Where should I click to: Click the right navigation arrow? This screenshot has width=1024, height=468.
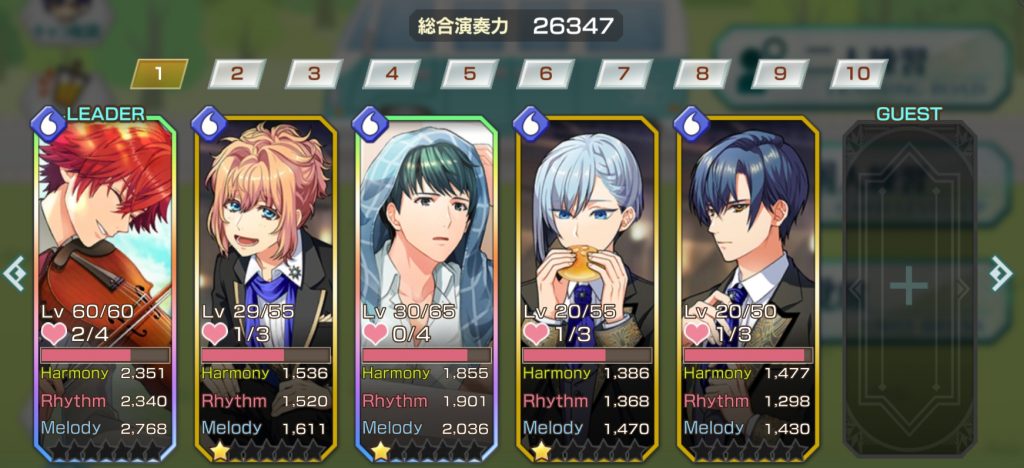point(1000,273)
